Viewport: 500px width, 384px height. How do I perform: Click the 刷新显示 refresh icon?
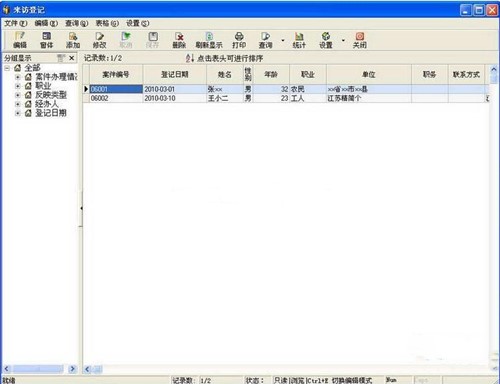coord(209,40)
